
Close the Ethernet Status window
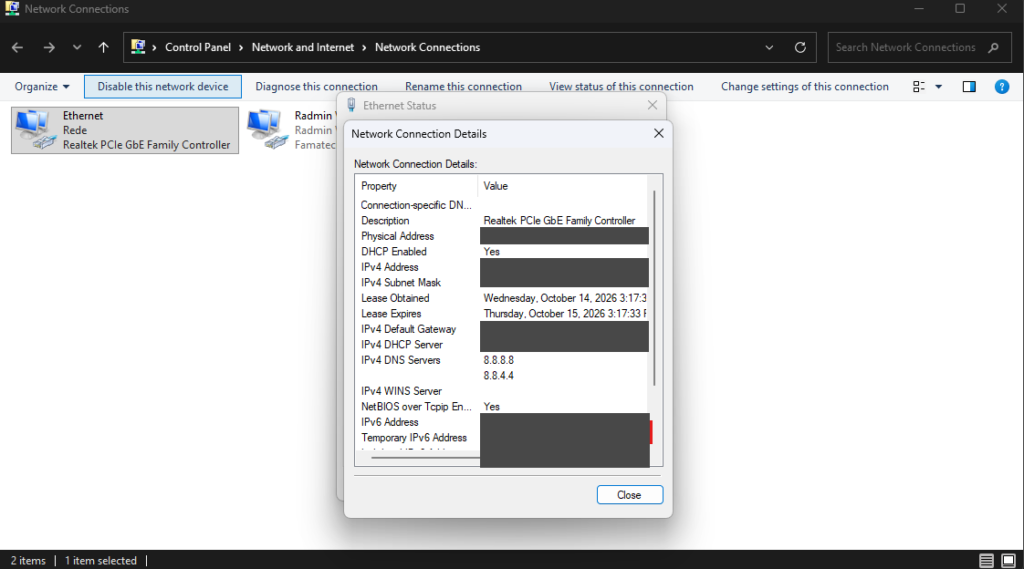pos(652,105)
